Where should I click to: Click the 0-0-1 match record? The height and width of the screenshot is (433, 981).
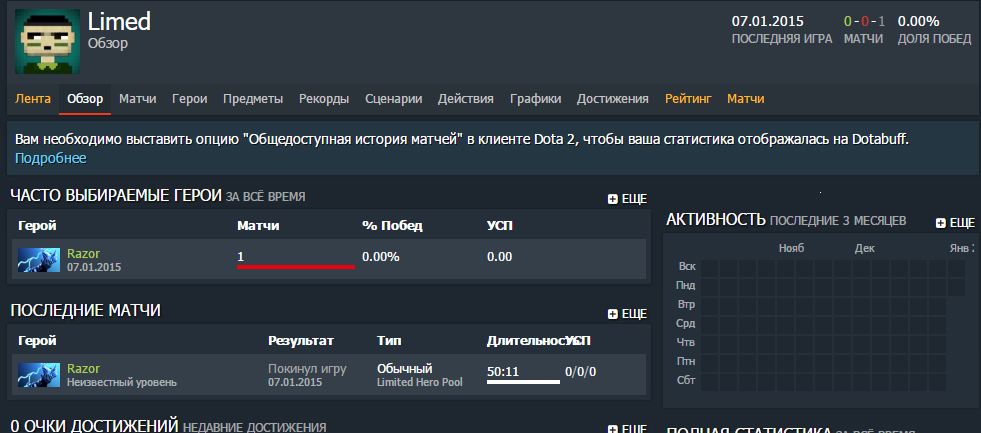coord(863,21)
